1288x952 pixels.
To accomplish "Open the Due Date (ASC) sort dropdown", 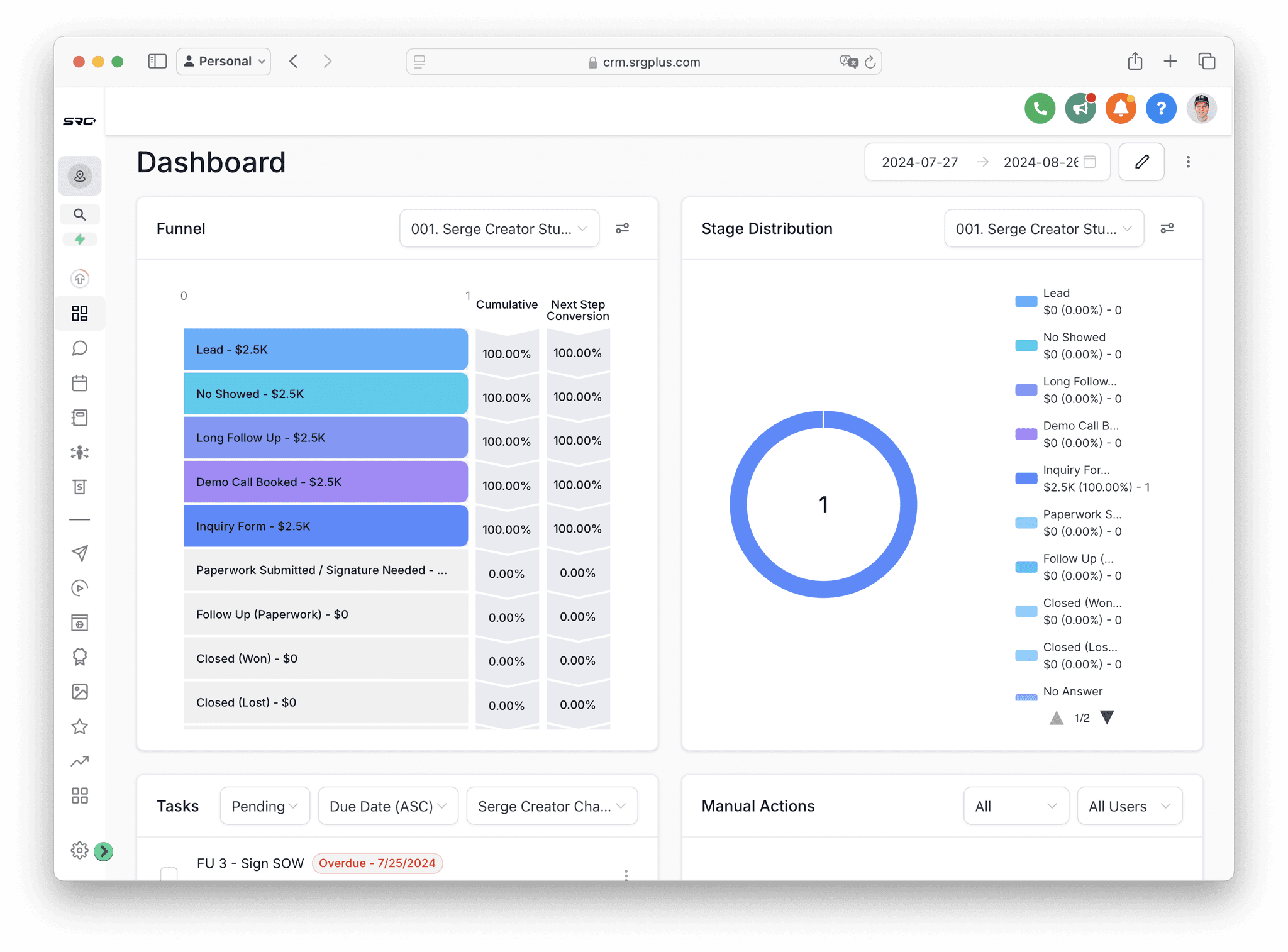I will [387, 806].
